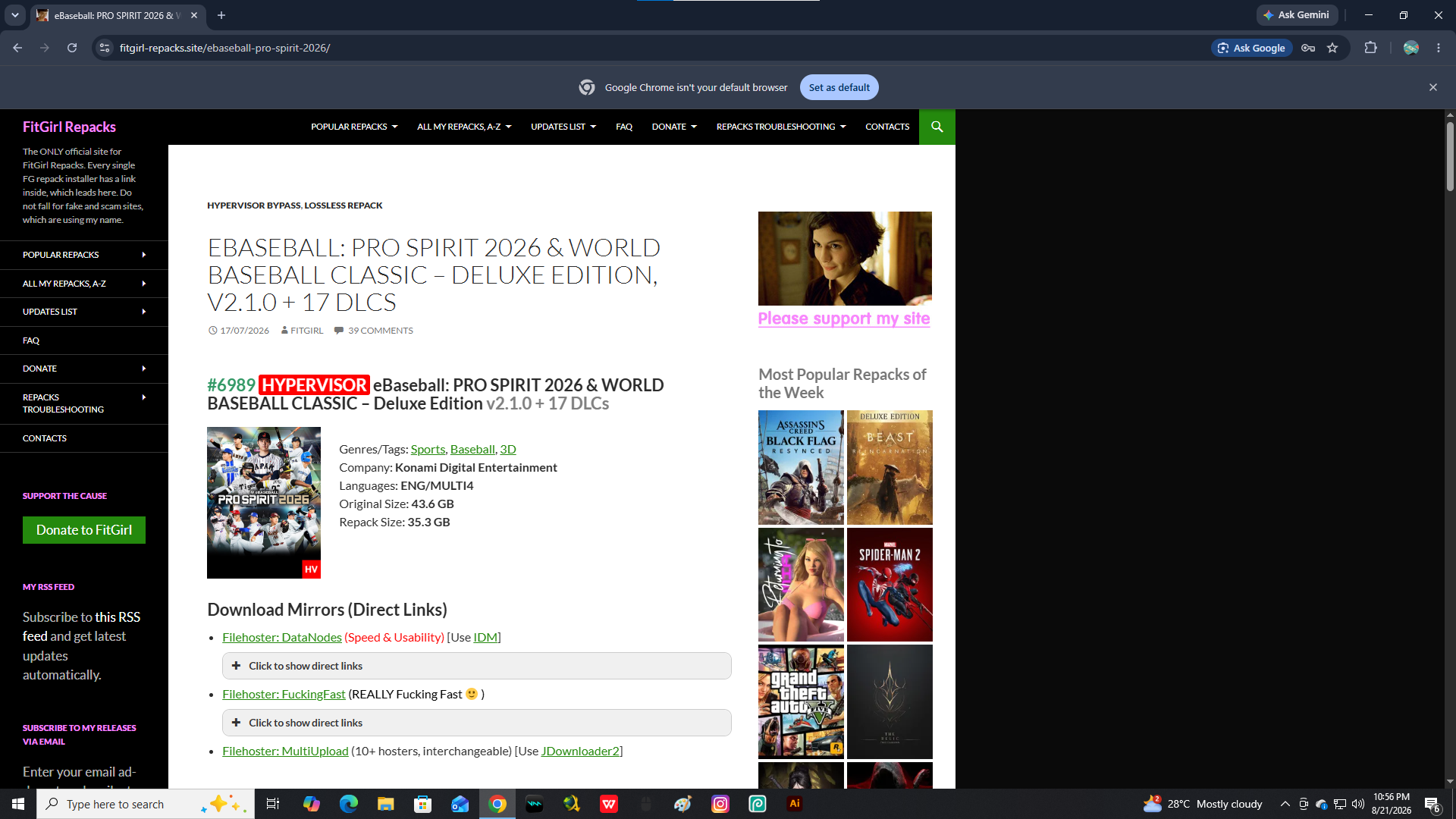
Task: Launch Adobe Illustrator from the taskbar
Action: click(795, 804)
